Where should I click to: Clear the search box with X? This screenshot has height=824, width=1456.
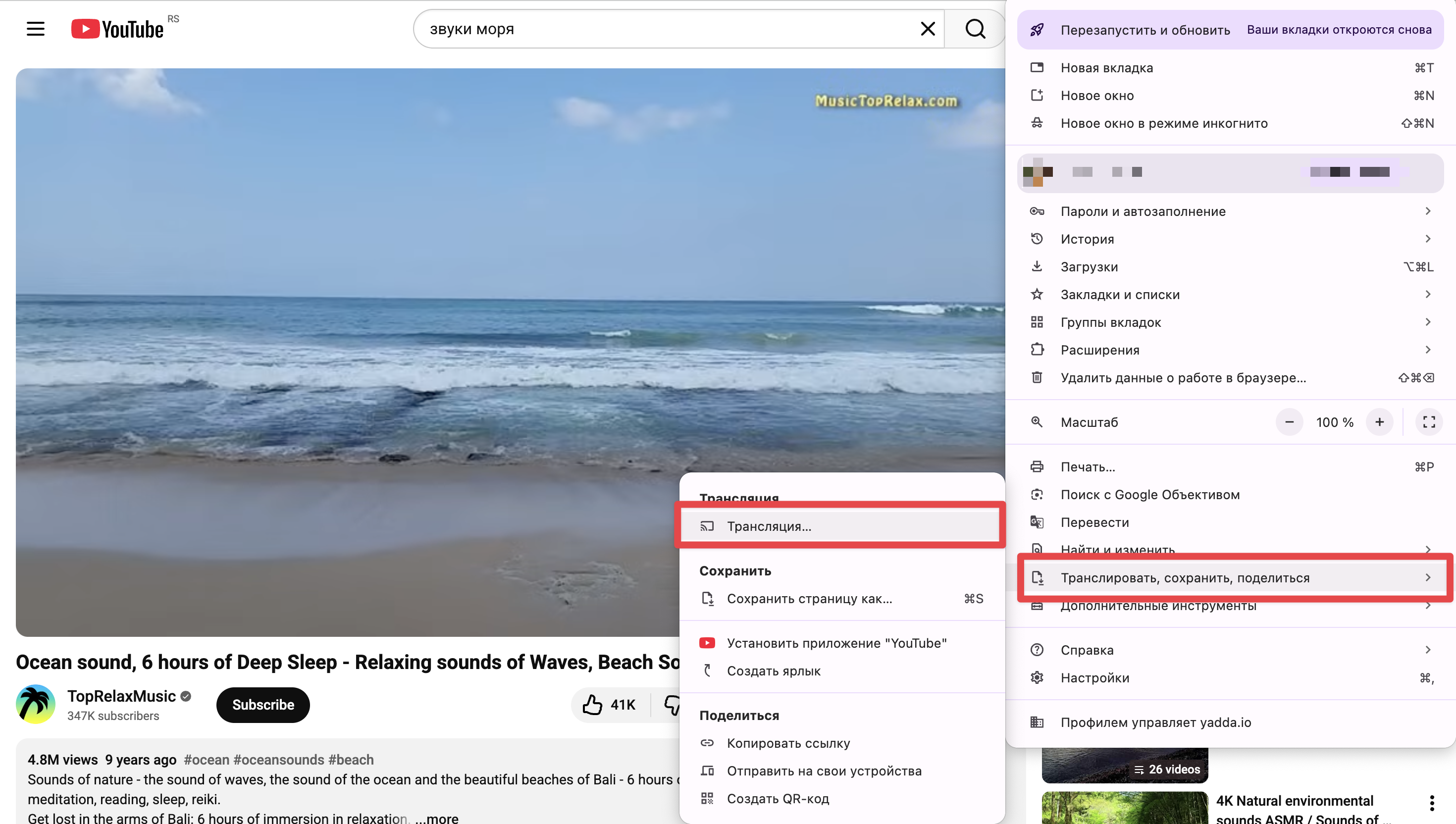click(928, 28)
